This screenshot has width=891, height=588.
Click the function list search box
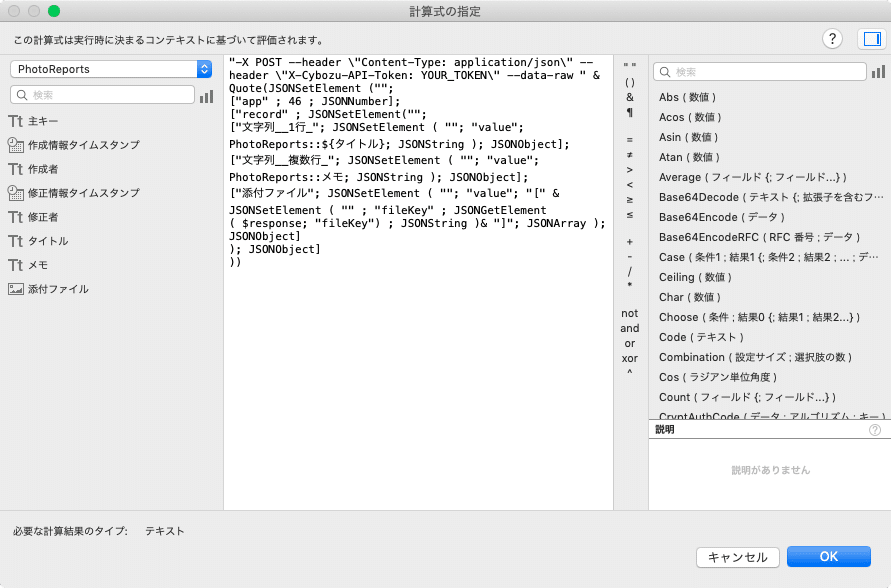760,72
